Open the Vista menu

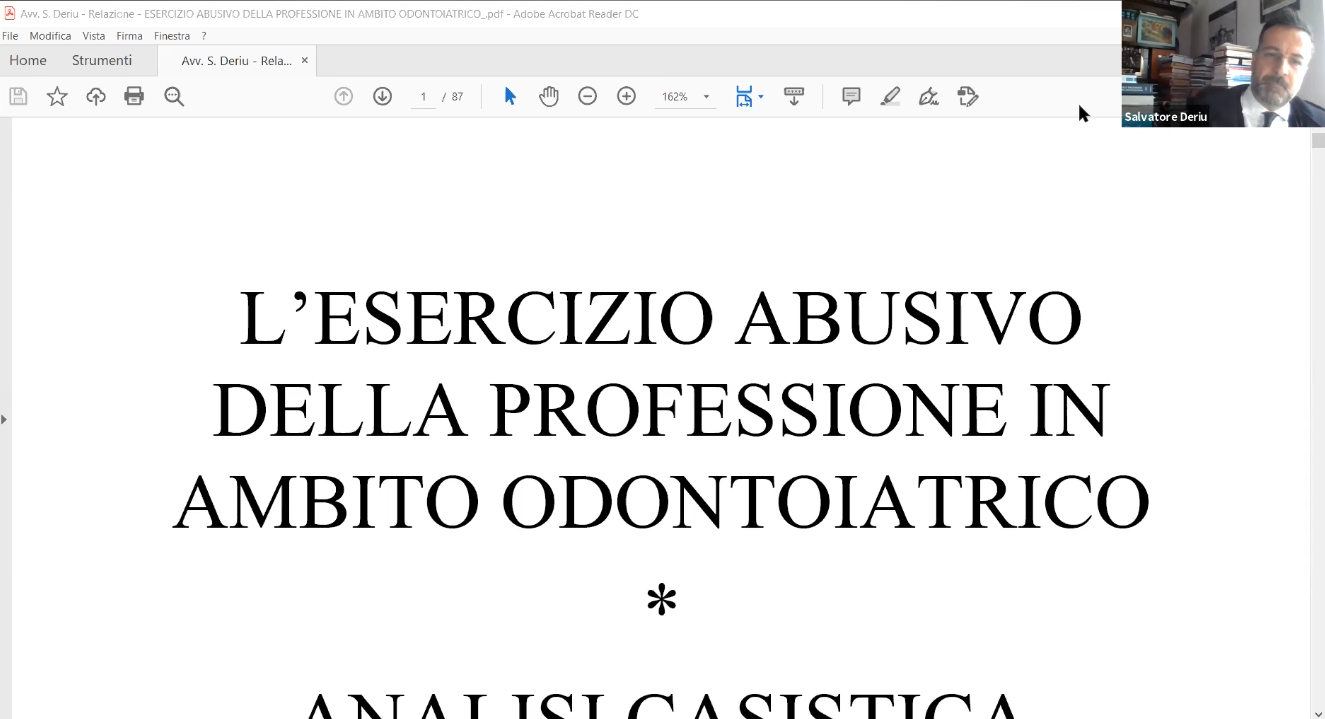pyautogui.click(x=94, y=36)
